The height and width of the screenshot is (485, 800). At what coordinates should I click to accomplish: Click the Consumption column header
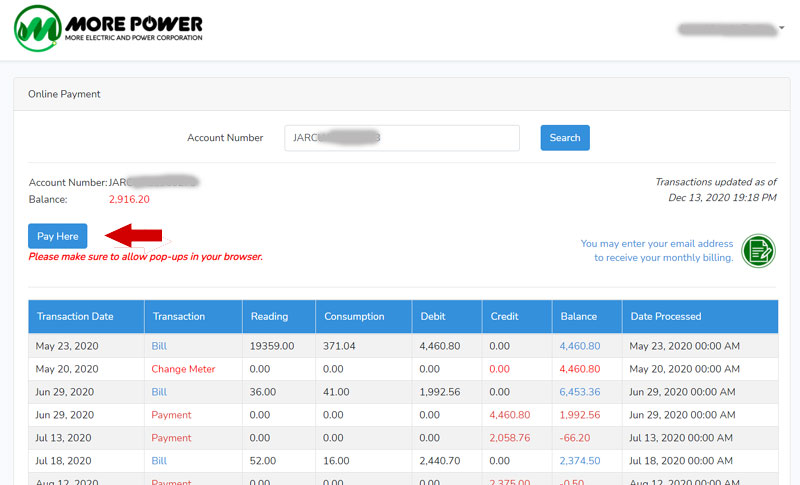coord(354,317)
